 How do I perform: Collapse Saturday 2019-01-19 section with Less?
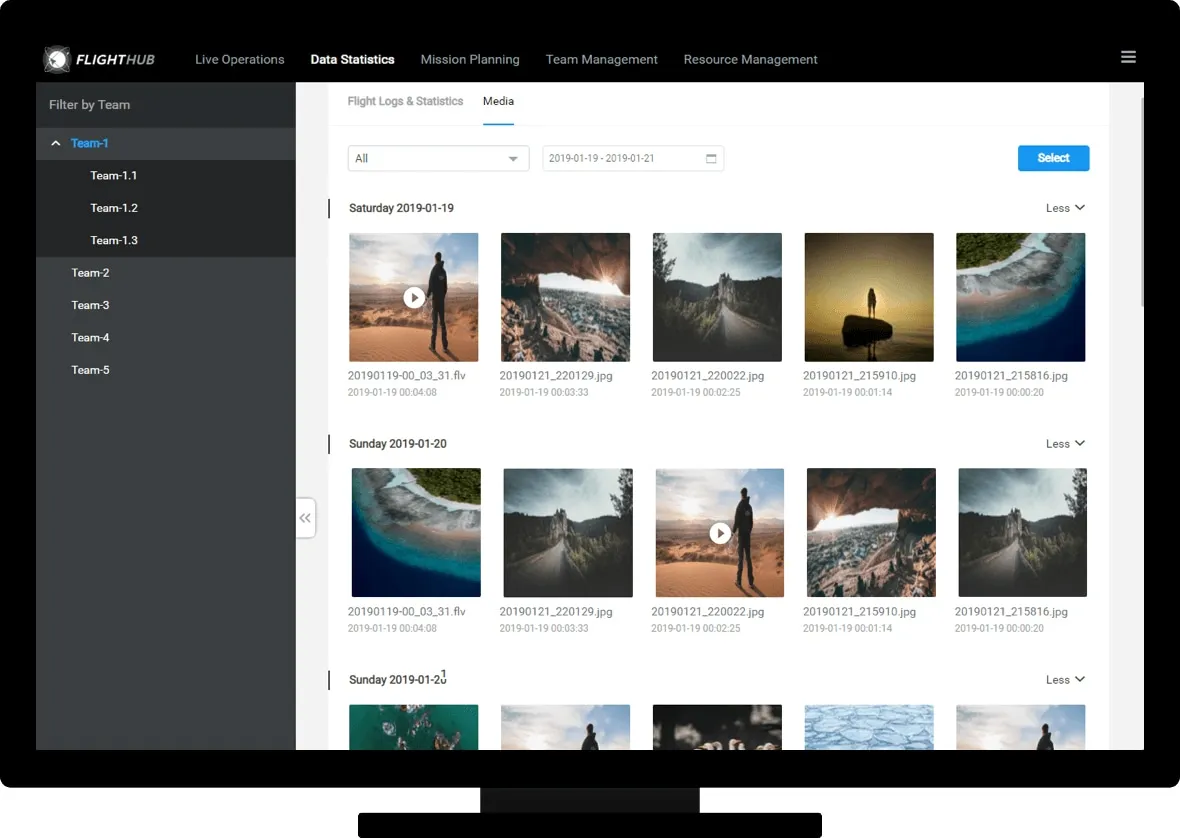pos(1064,208)
